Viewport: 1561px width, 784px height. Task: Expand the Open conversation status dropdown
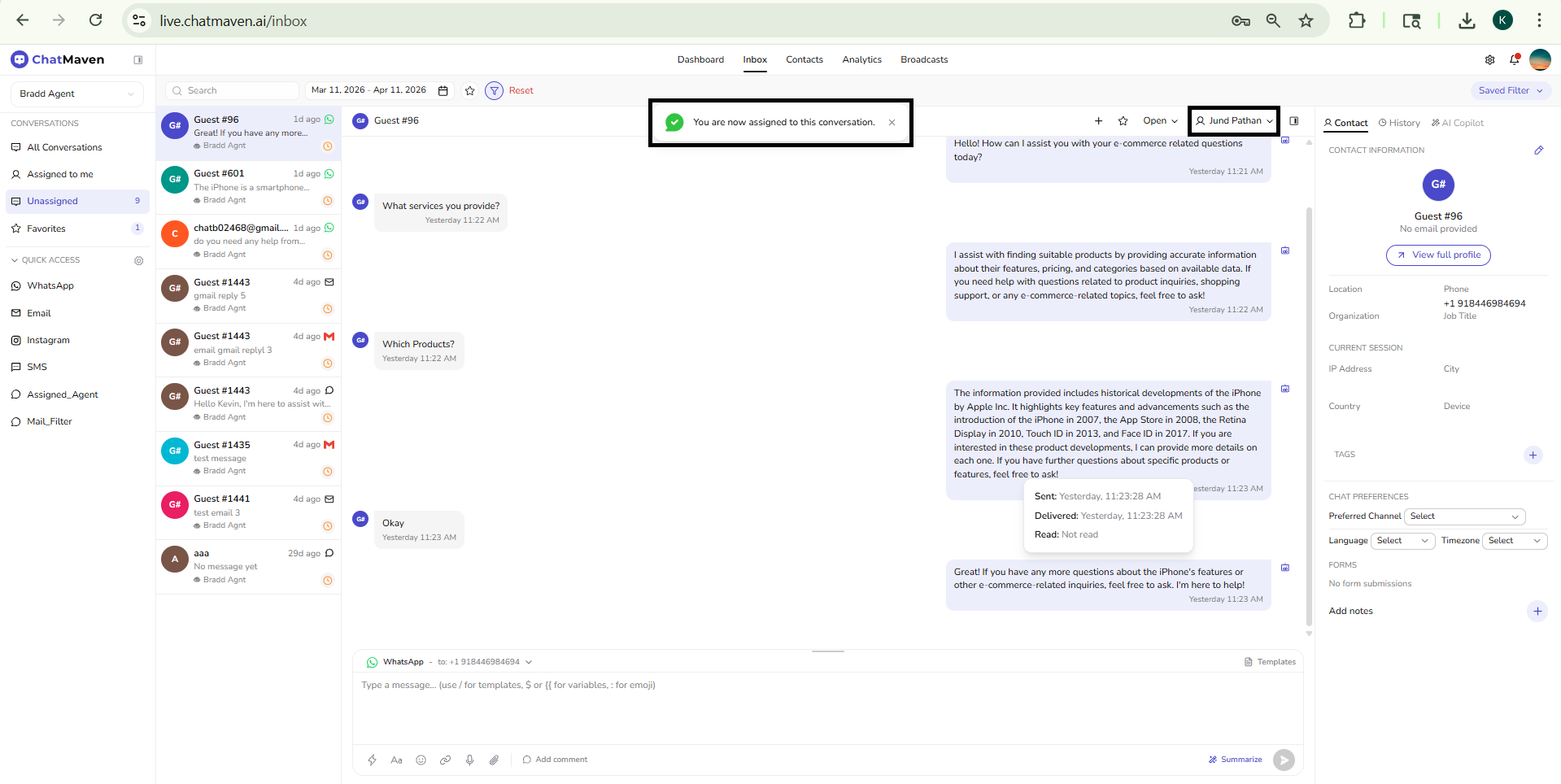coord(1159,120)
